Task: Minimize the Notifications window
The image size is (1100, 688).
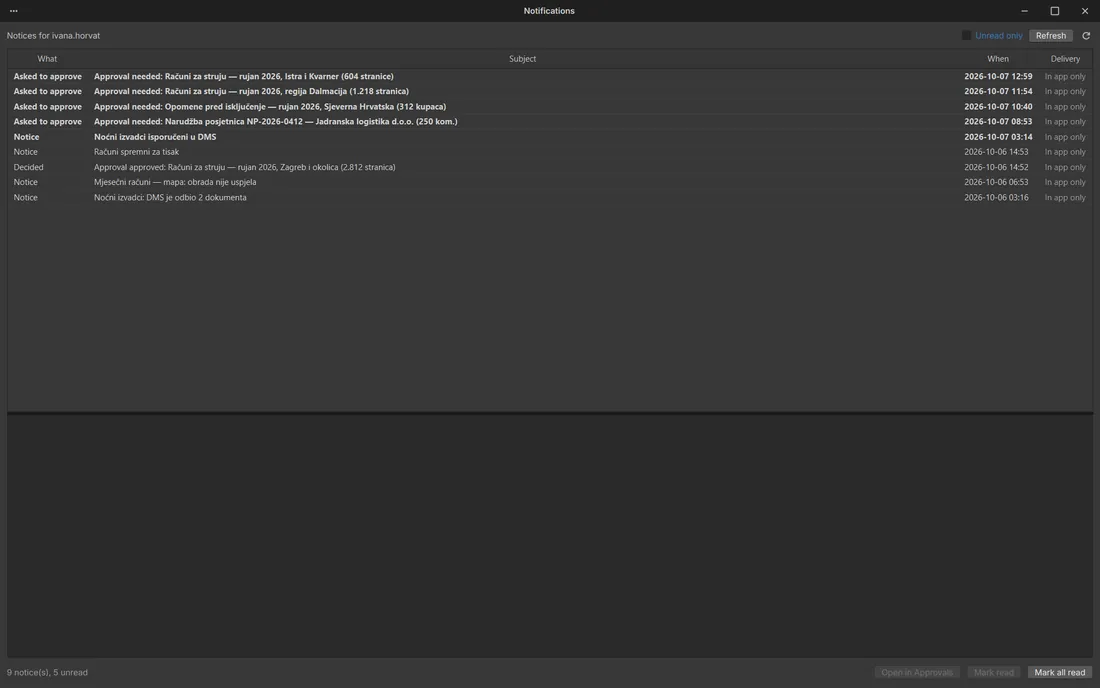Action: [1024, 11]
